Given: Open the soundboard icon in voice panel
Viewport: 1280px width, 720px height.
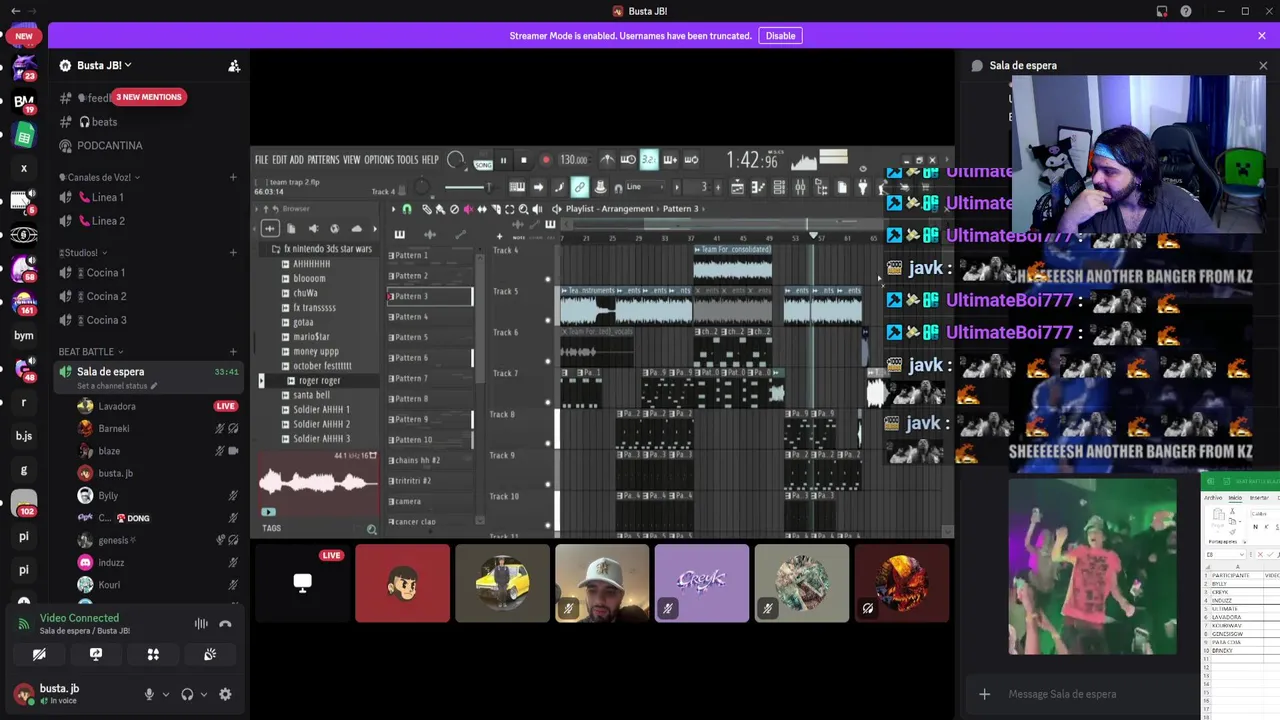Looking at the screenshot, I should pos(210,654).
